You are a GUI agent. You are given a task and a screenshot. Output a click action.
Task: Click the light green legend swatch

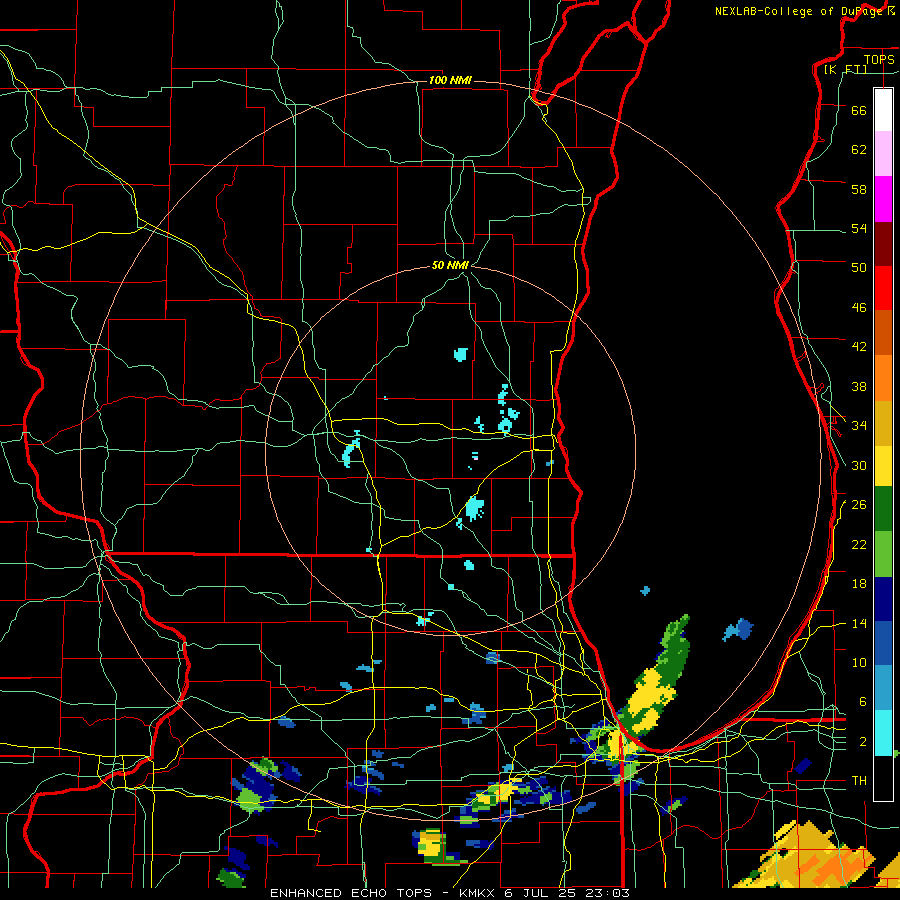click(883, 554)
